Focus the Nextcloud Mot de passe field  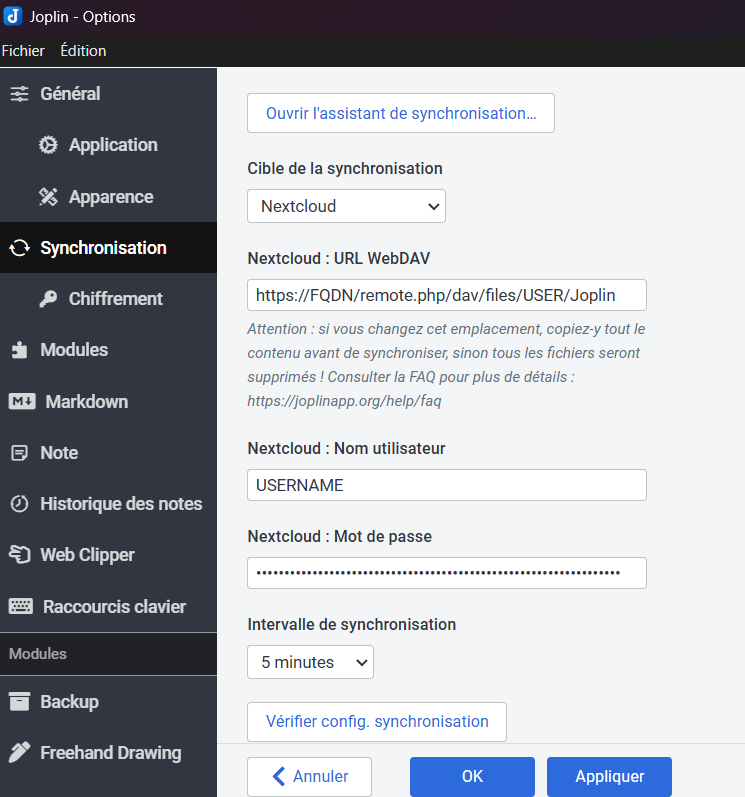(x=447, y=573)
